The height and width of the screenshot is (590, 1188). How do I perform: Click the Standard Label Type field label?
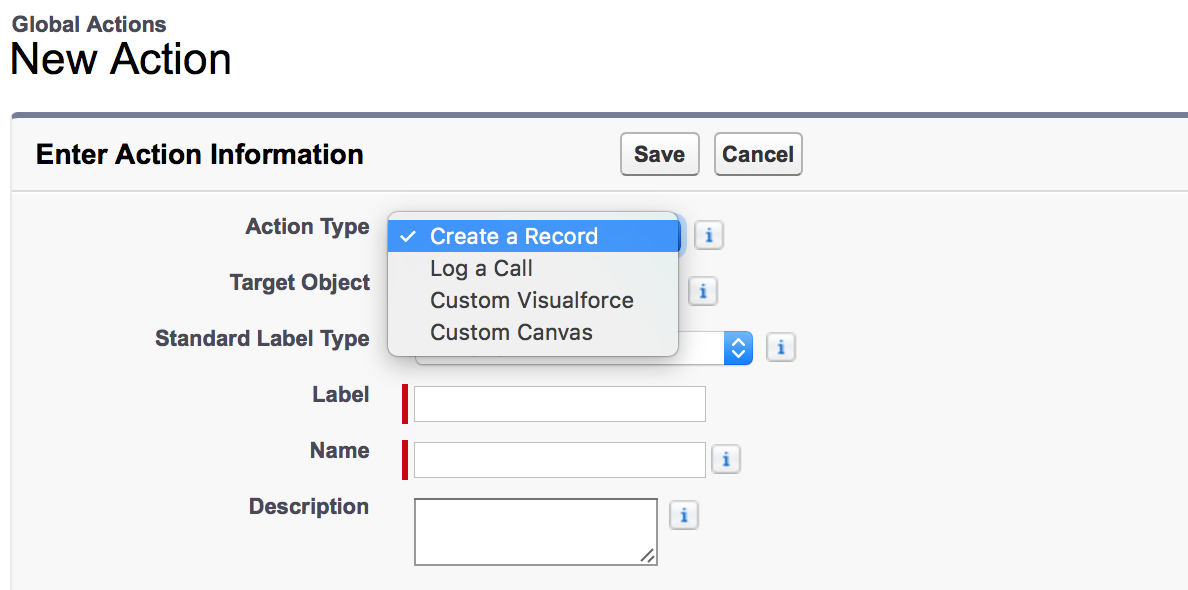click(262, 338)
